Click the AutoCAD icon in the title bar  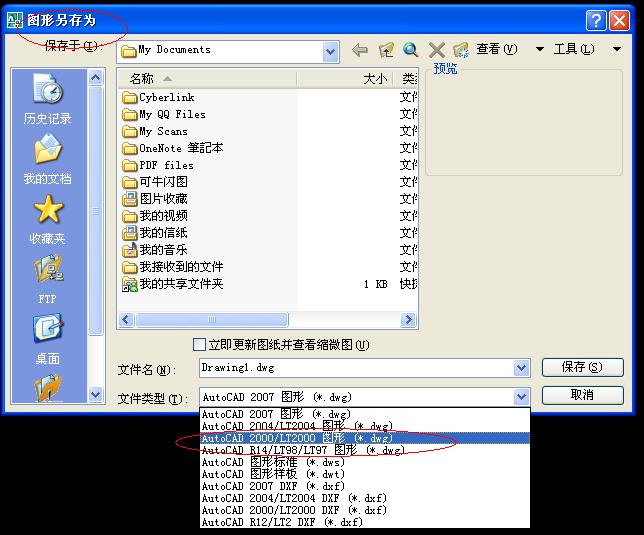pyautogui.click(x=15, y=20)
